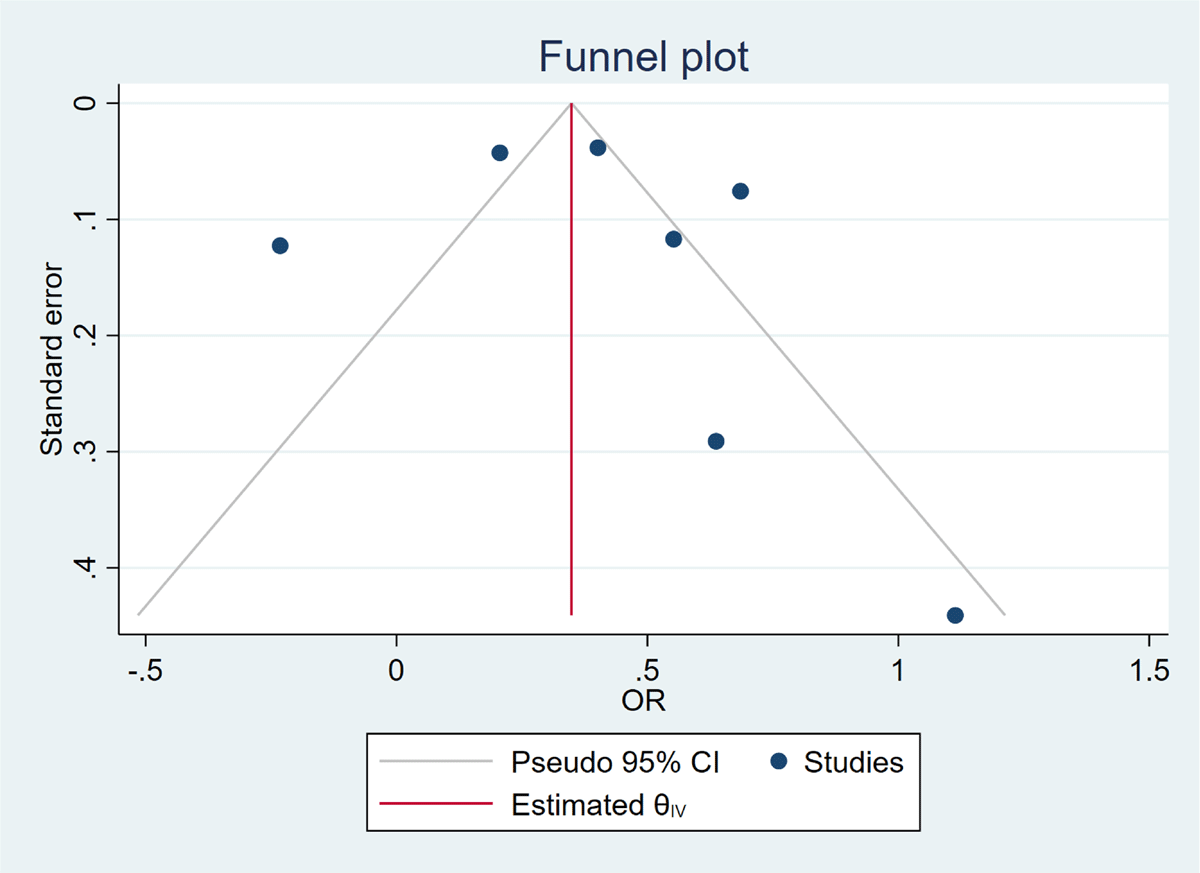
Task: Click study dot just right of funnel apex
Action: (x=598, y=148)
